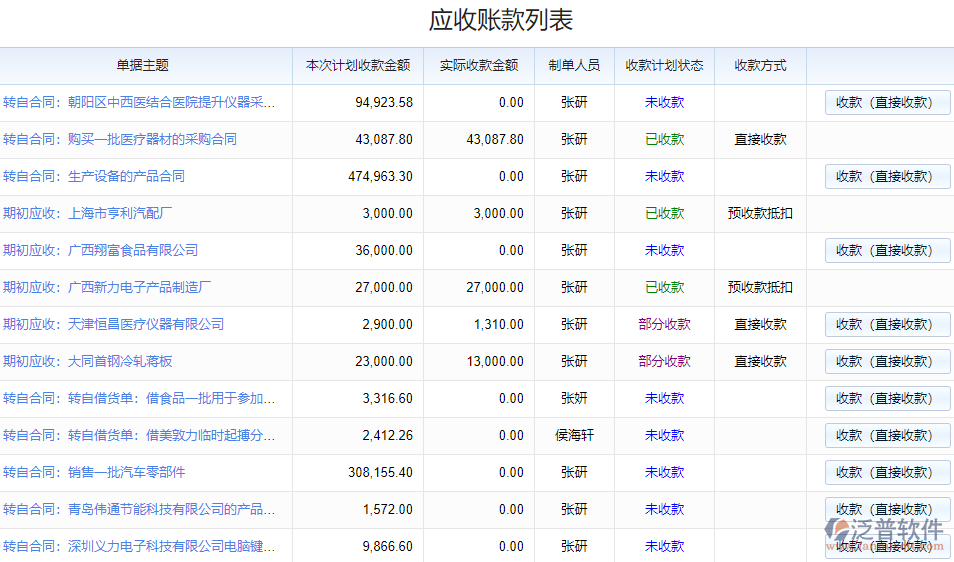Click 预收款抵扣 in 上海市亨利汽配厂 row
Screen dimensions: 954x562
tap(761, 213)
